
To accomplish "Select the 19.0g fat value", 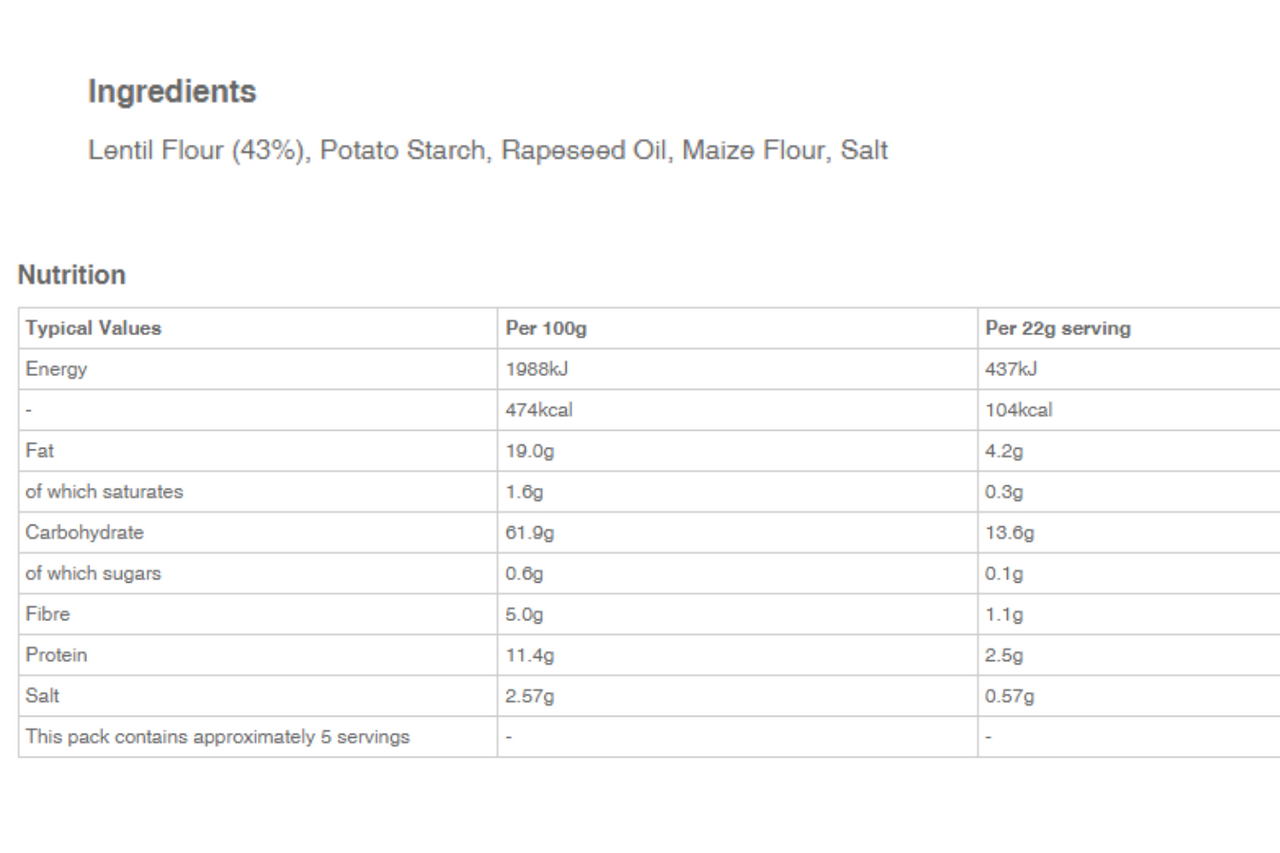I will 530,451.
